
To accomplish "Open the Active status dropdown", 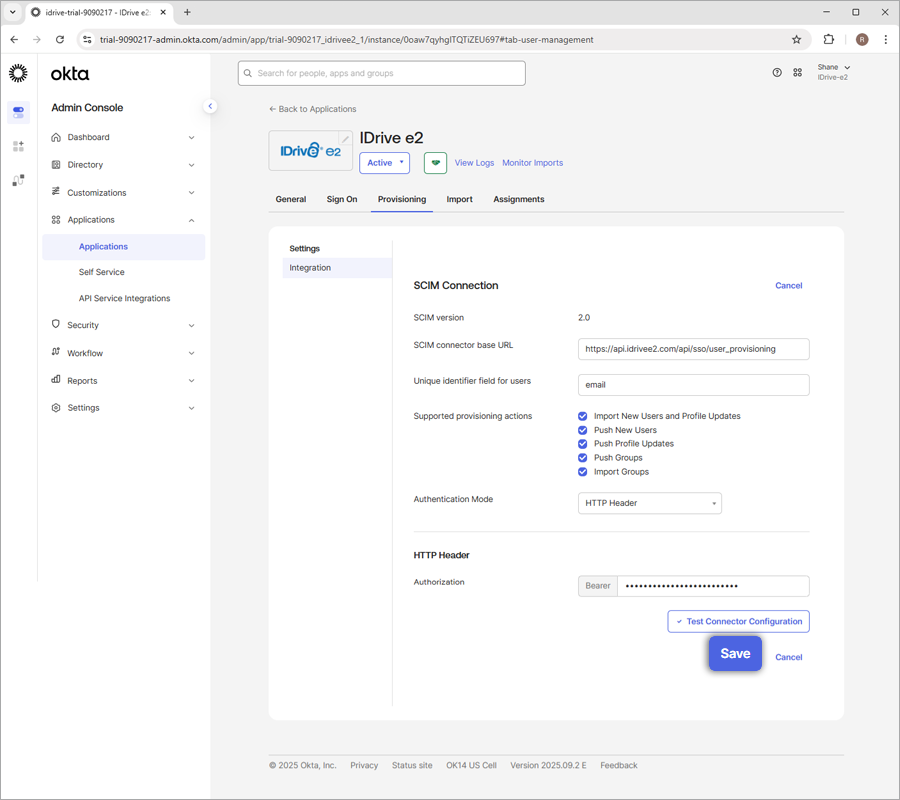I will (384, 163).
